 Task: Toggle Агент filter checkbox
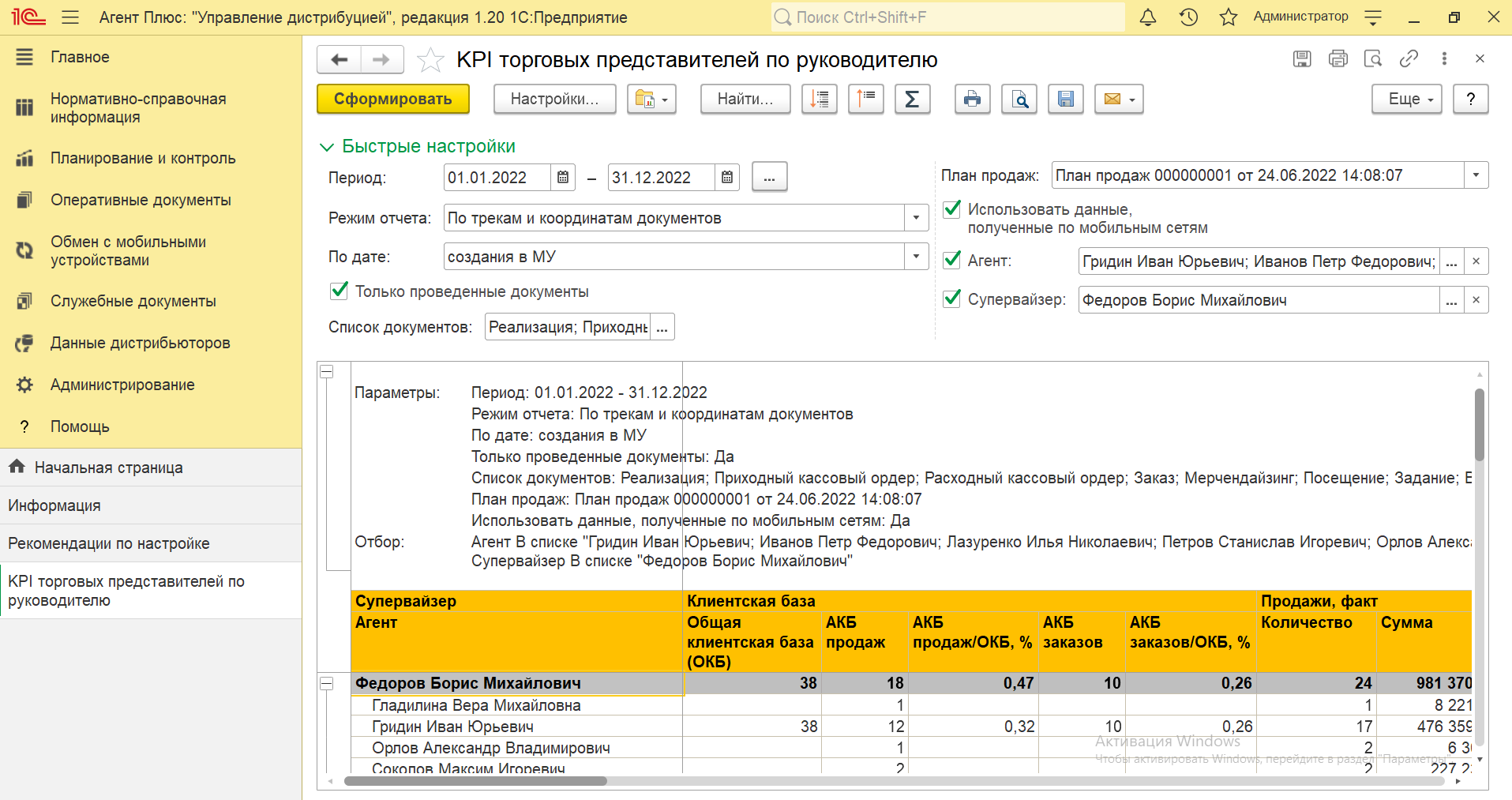[952, 261]
